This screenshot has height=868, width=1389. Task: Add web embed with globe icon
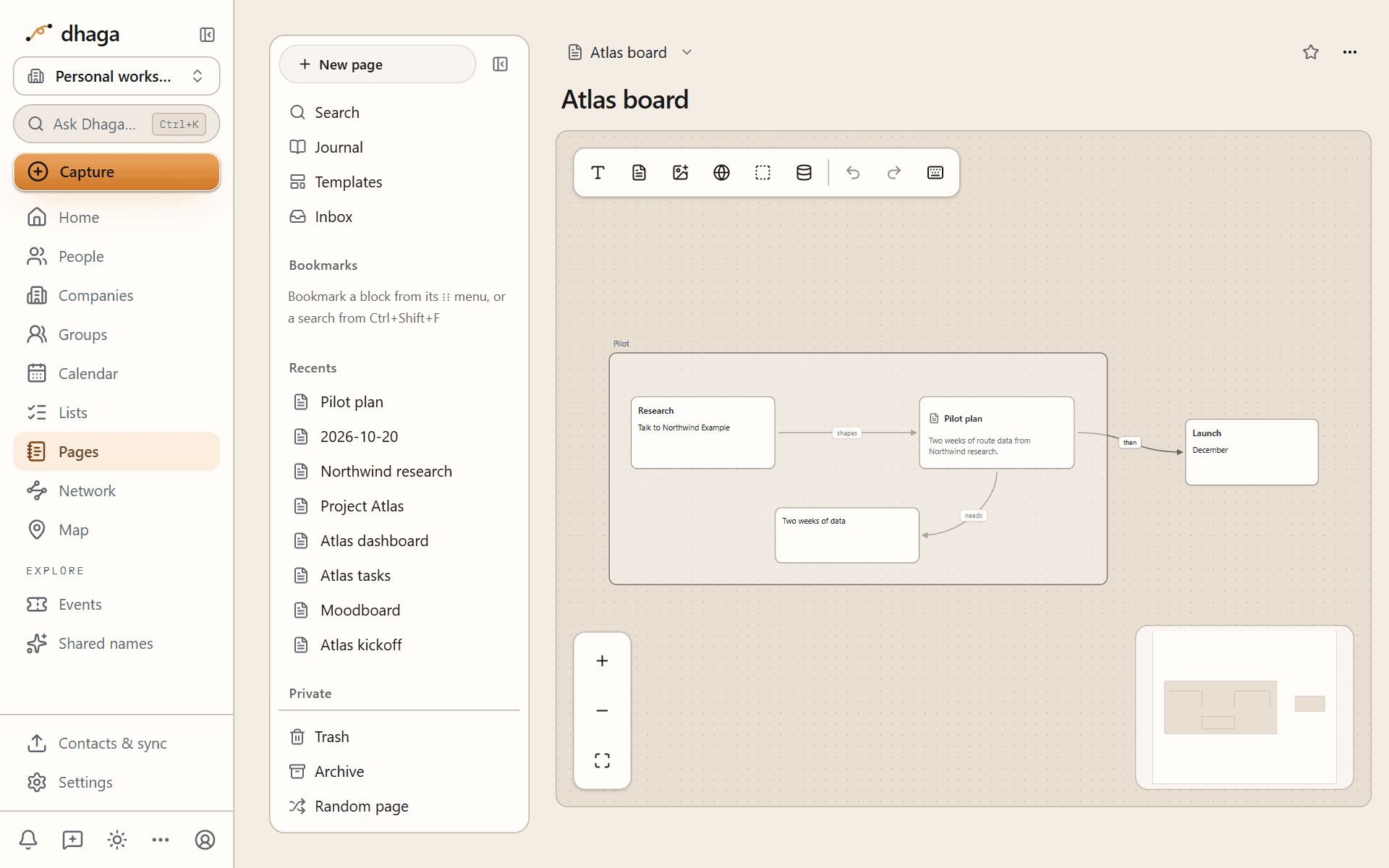pyautogui.click(x=721, y=172)
